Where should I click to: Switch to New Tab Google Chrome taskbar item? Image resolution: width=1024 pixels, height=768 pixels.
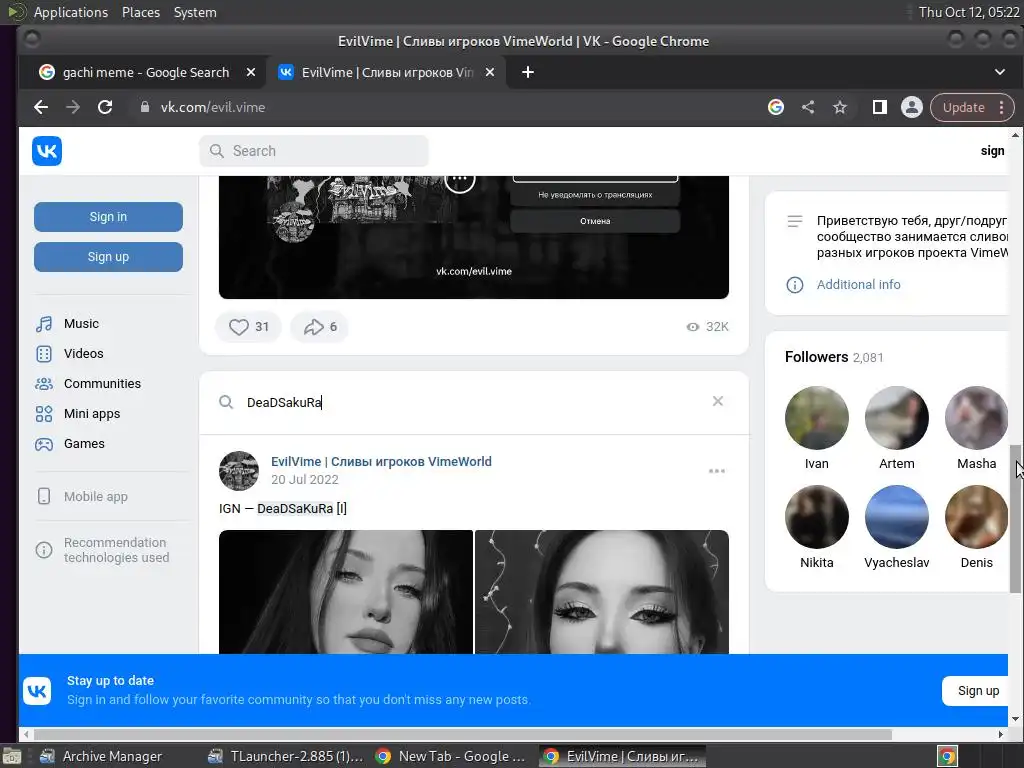(x=452, y=756)
